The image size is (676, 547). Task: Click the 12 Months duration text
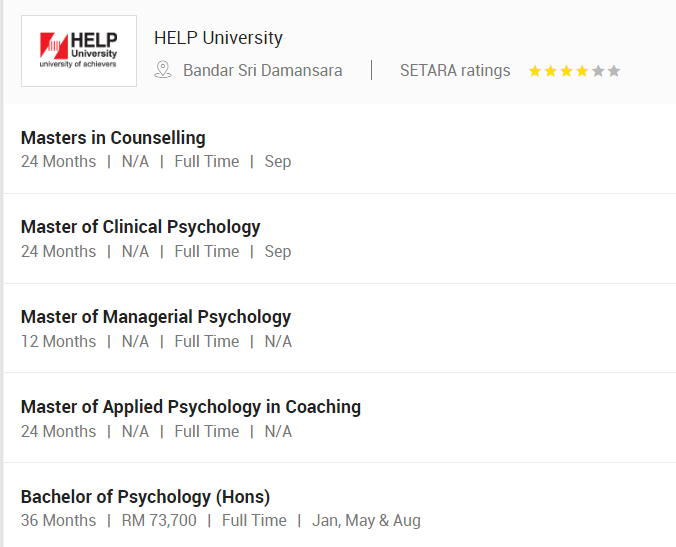(58, 341)
